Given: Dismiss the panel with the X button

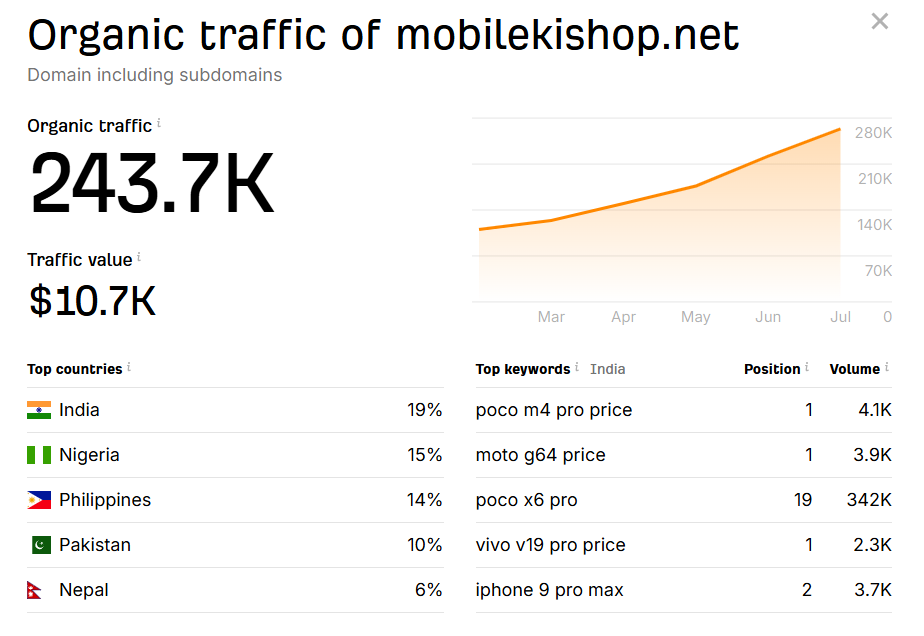Looking at the screenshot, I should coord(878,20).
